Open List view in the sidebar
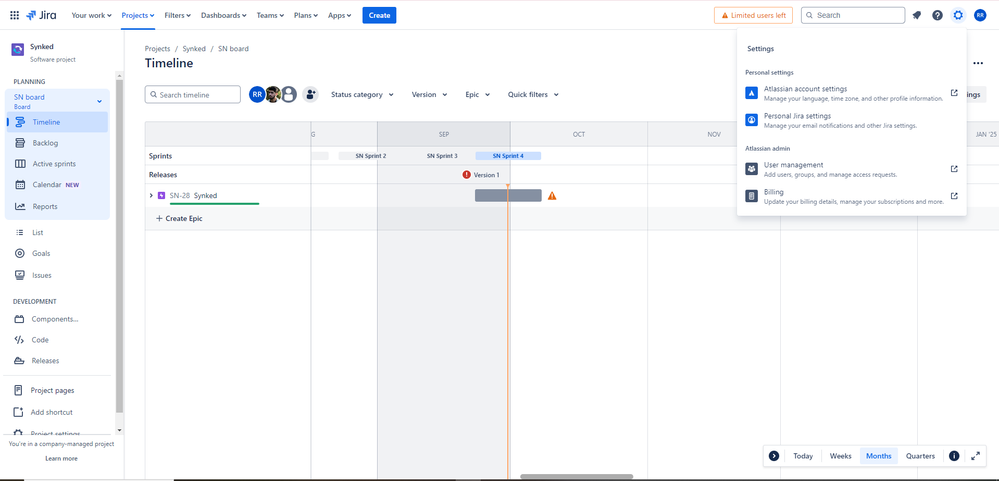Image resolution: width=999 pixels, height=481 pixels. [57, 233]
